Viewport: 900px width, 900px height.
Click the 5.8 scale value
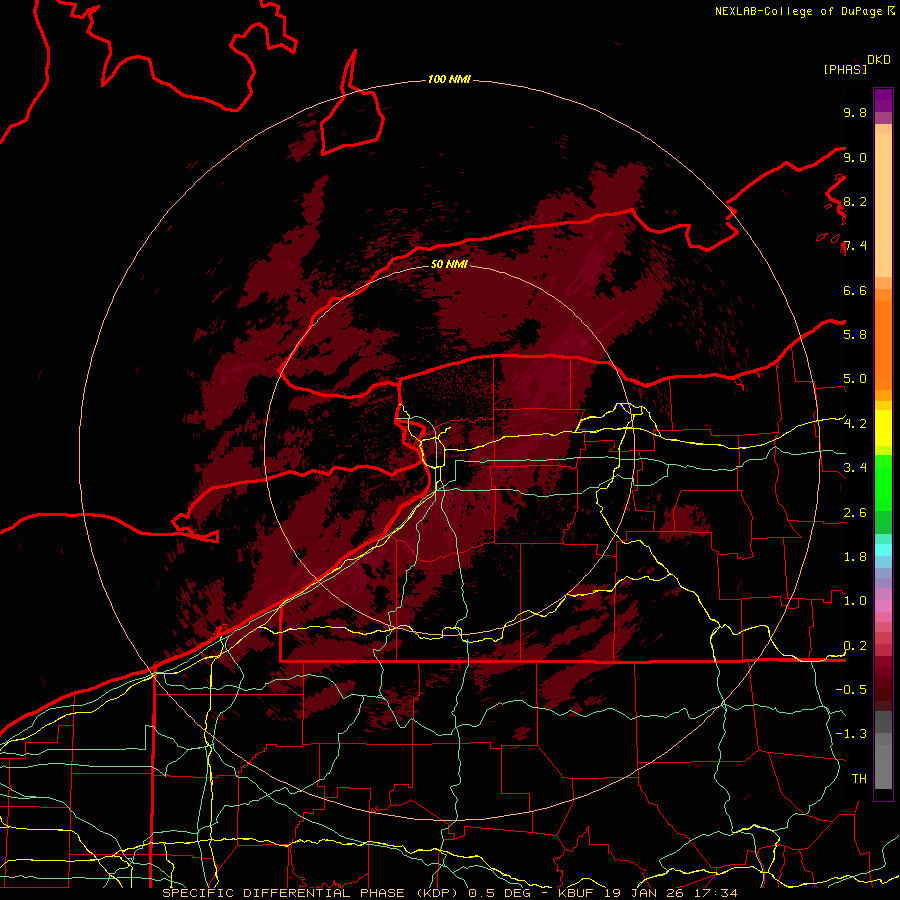click(x=855, y=334)
